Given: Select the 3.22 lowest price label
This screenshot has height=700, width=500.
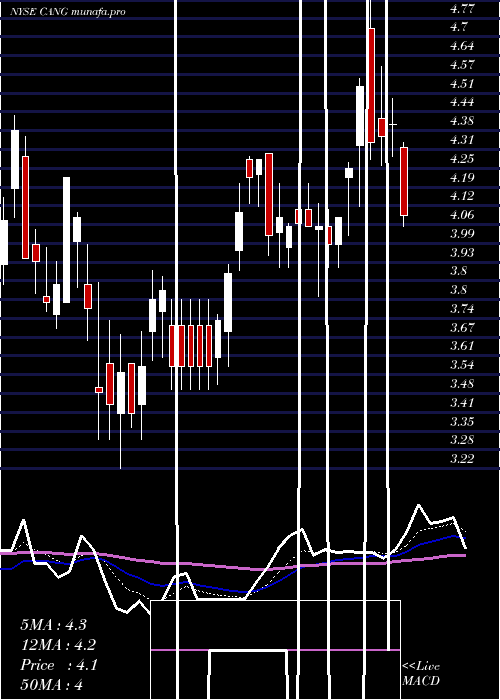Looking at the screenshot, I should click(462, 459).
